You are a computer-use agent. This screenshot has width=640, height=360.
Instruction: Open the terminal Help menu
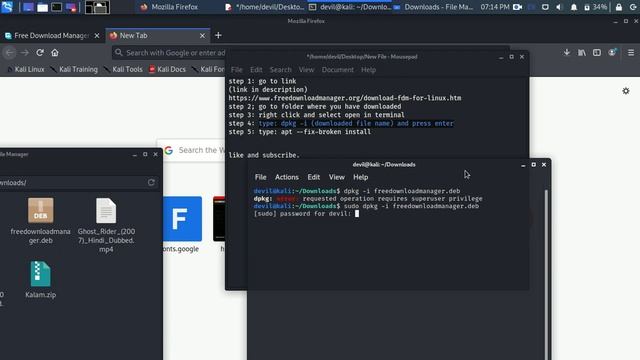coord(360,177)
